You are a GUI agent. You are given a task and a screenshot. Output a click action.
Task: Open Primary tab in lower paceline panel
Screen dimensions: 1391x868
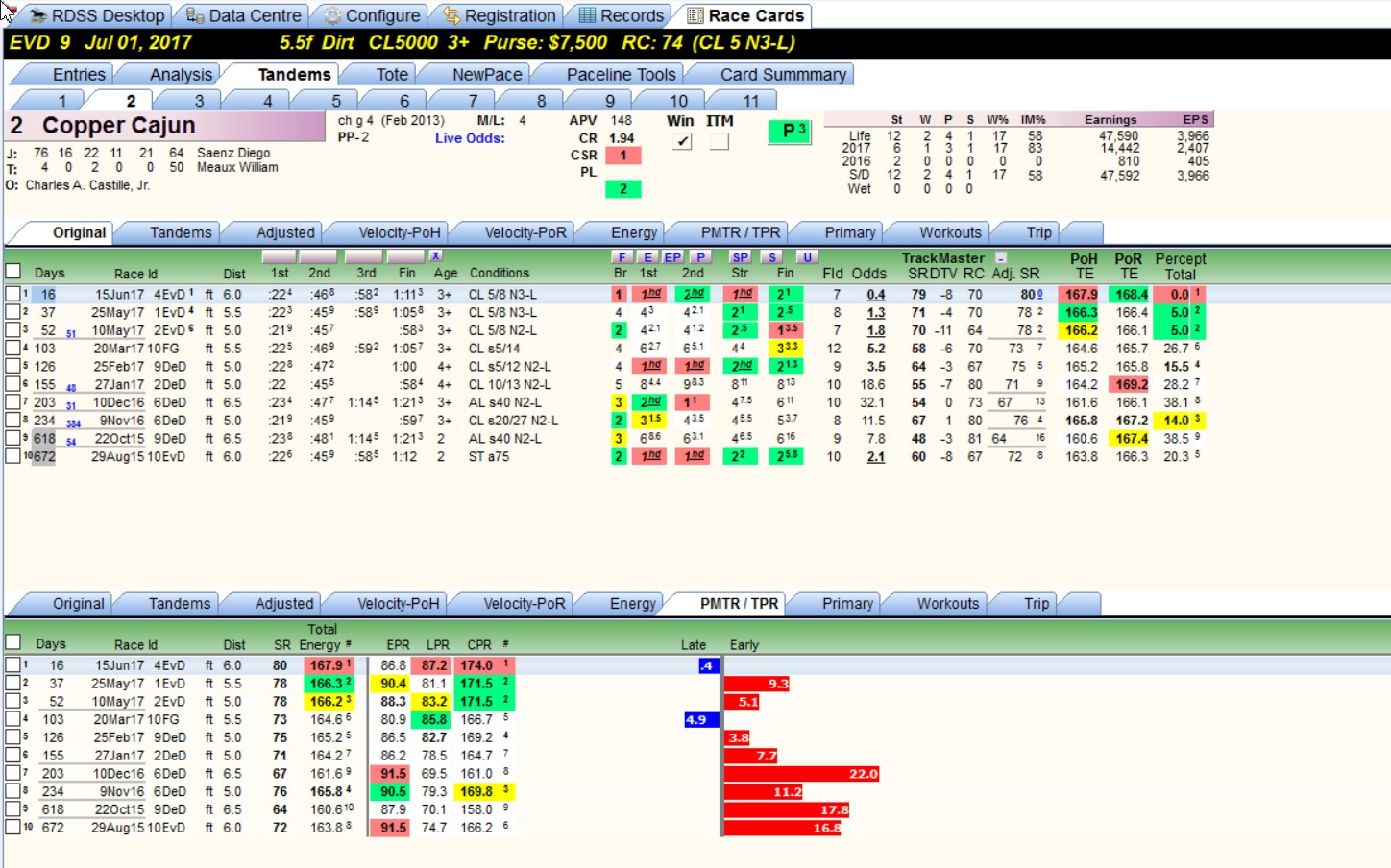pos(847,603)
